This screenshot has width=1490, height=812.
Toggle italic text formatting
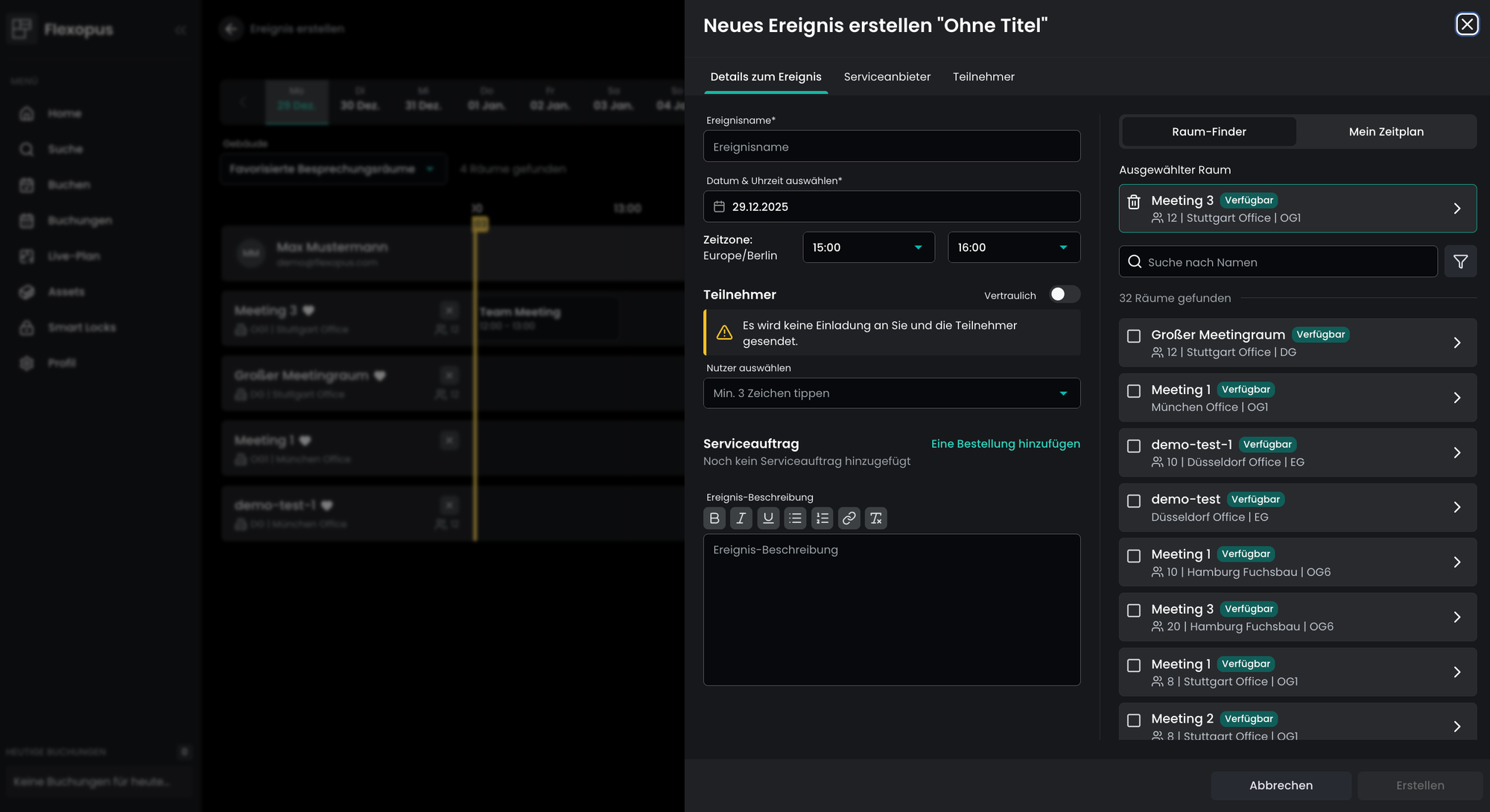point(741,518)
